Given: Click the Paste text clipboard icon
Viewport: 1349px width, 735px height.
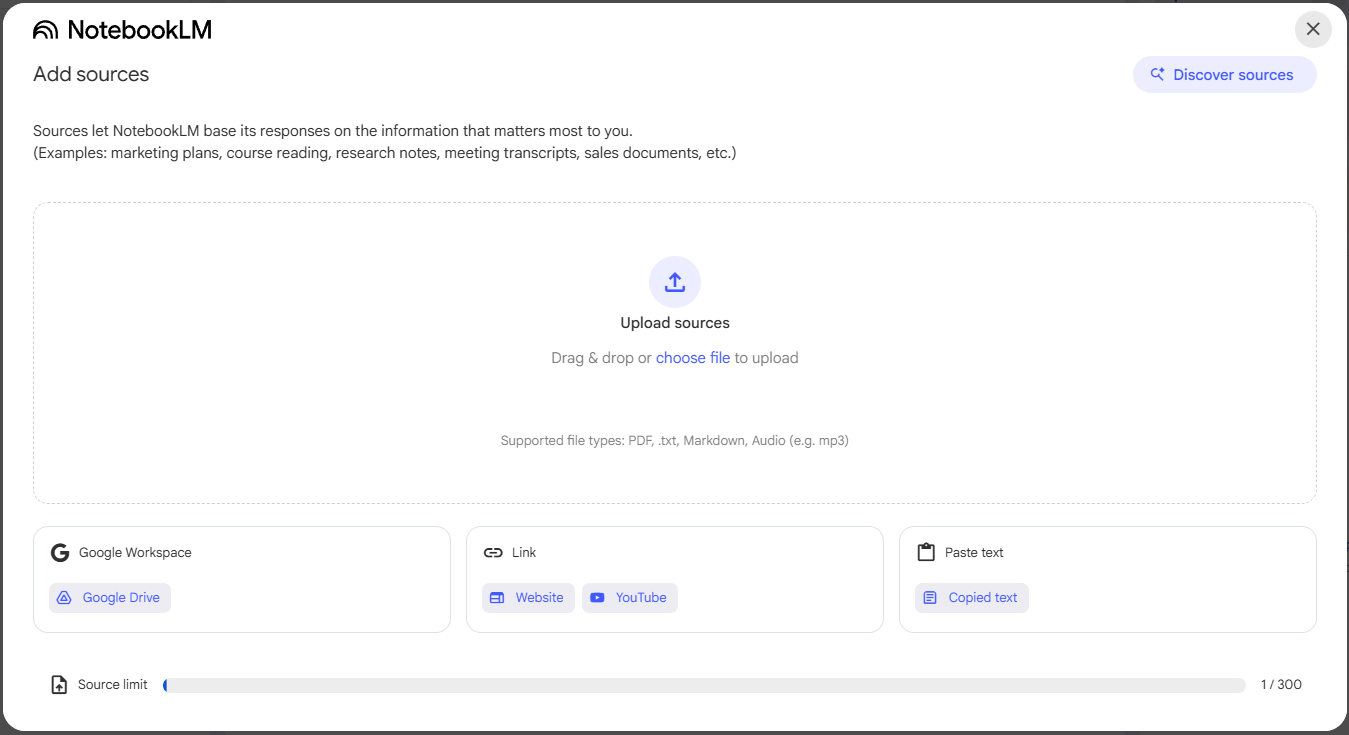Looking at the screenshot, I should (x=926, y=553).
